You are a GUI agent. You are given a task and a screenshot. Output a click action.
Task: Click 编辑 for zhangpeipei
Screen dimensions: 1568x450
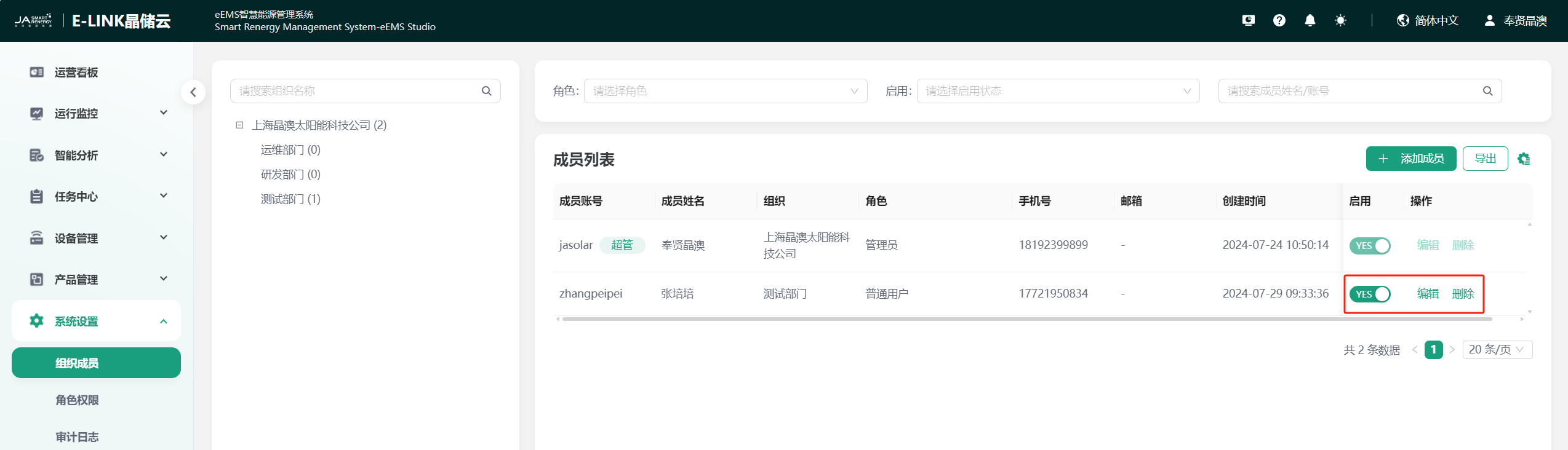pos(1428,294)
